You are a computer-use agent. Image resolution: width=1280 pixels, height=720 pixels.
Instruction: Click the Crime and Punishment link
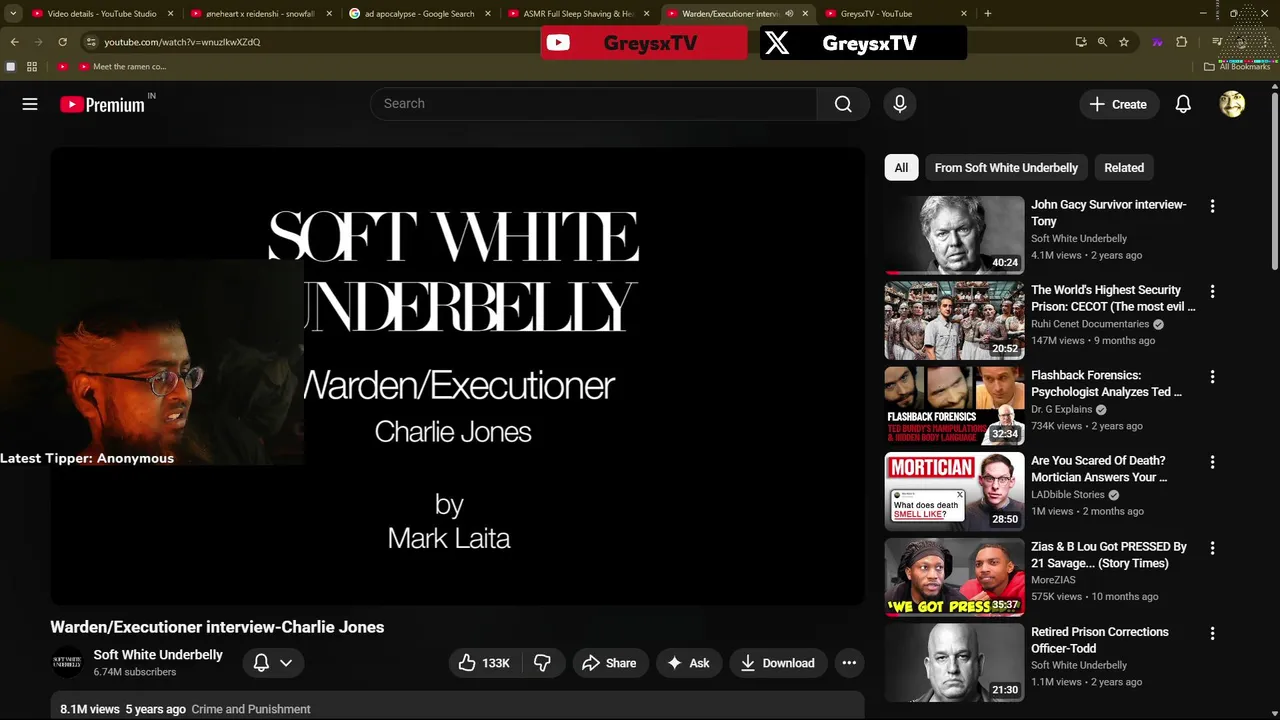[251, 709]
